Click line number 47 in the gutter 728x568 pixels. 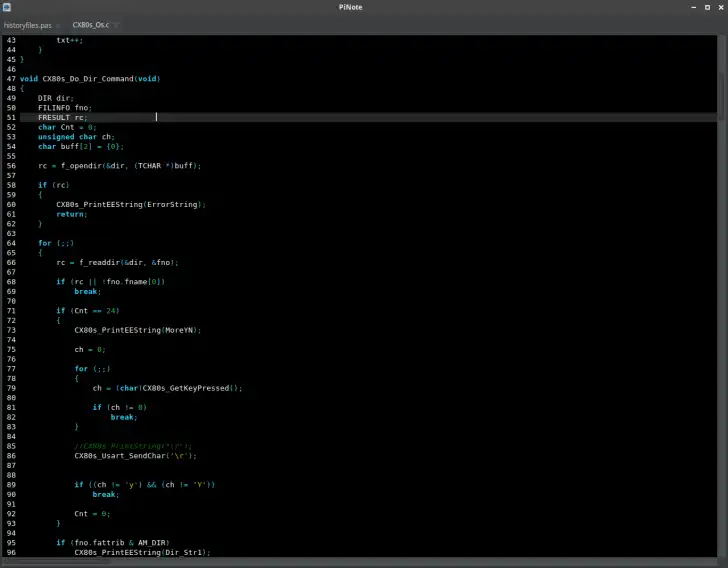coord(10,79)
